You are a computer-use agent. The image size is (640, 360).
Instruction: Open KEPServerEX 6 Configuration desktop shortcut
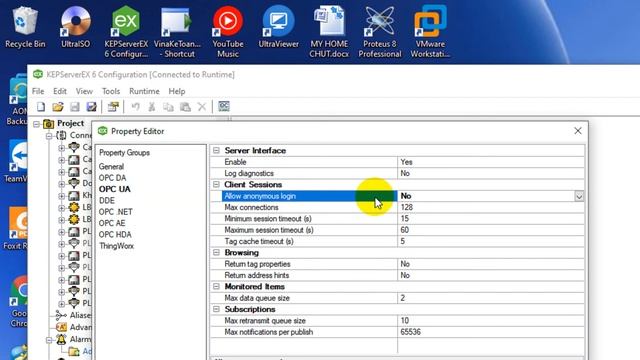coord(126,33)
